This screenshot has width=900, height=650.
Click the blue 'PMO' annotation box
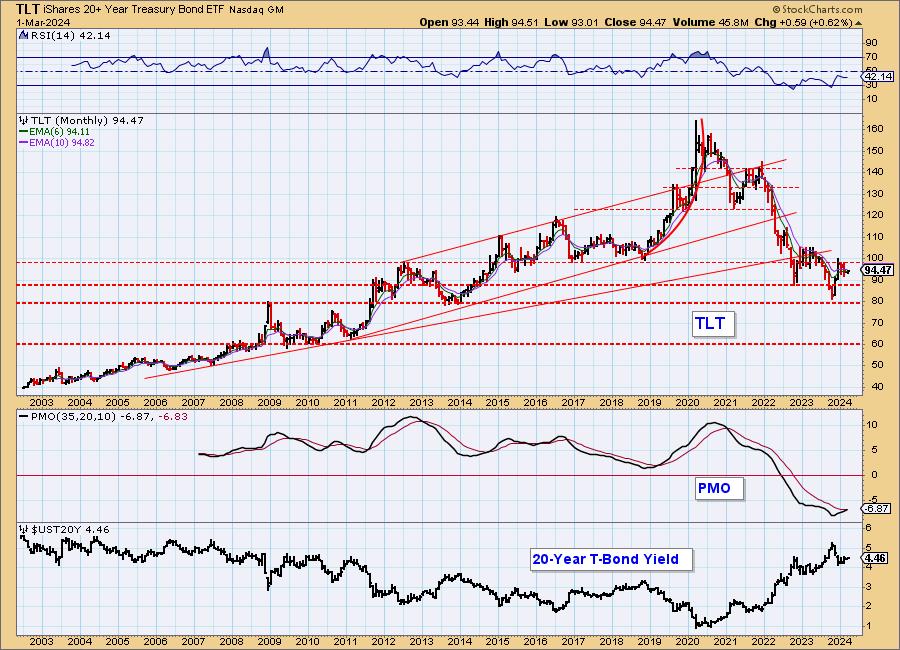pyautogui.click(x=719, y=488)
